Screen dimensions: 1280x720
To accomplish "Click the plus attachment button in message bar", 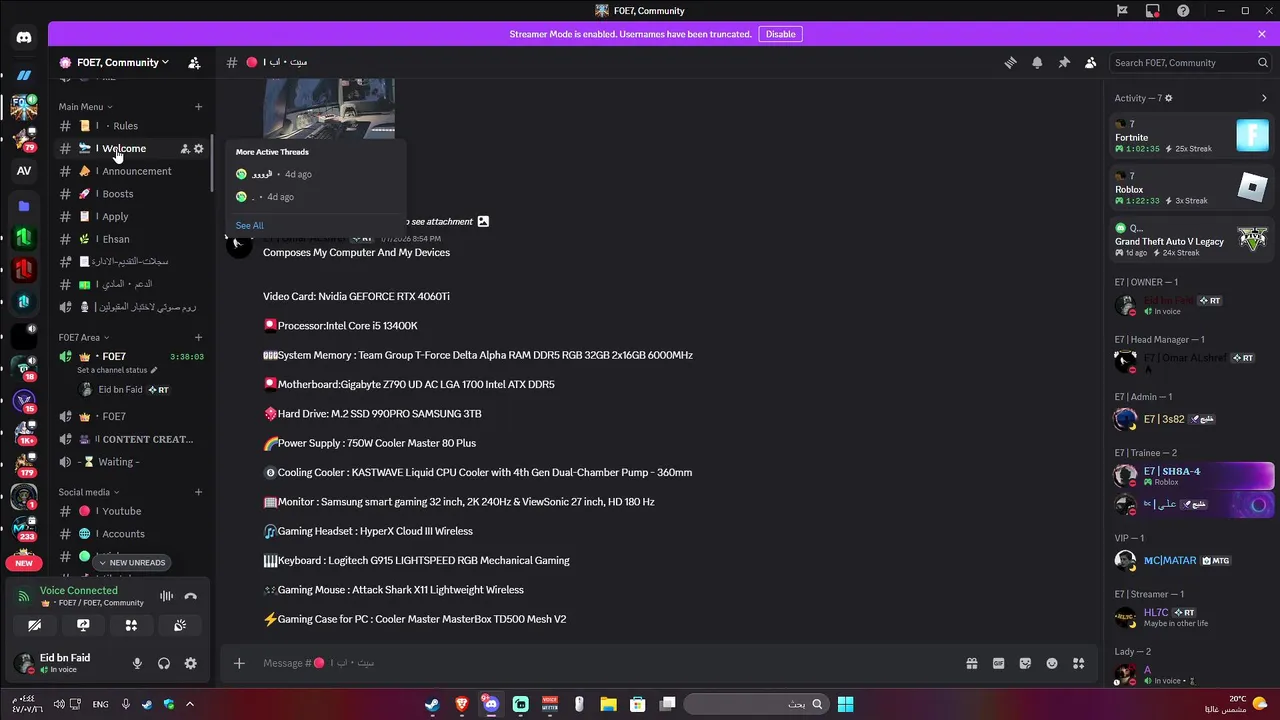I will [x=239, y=663].
